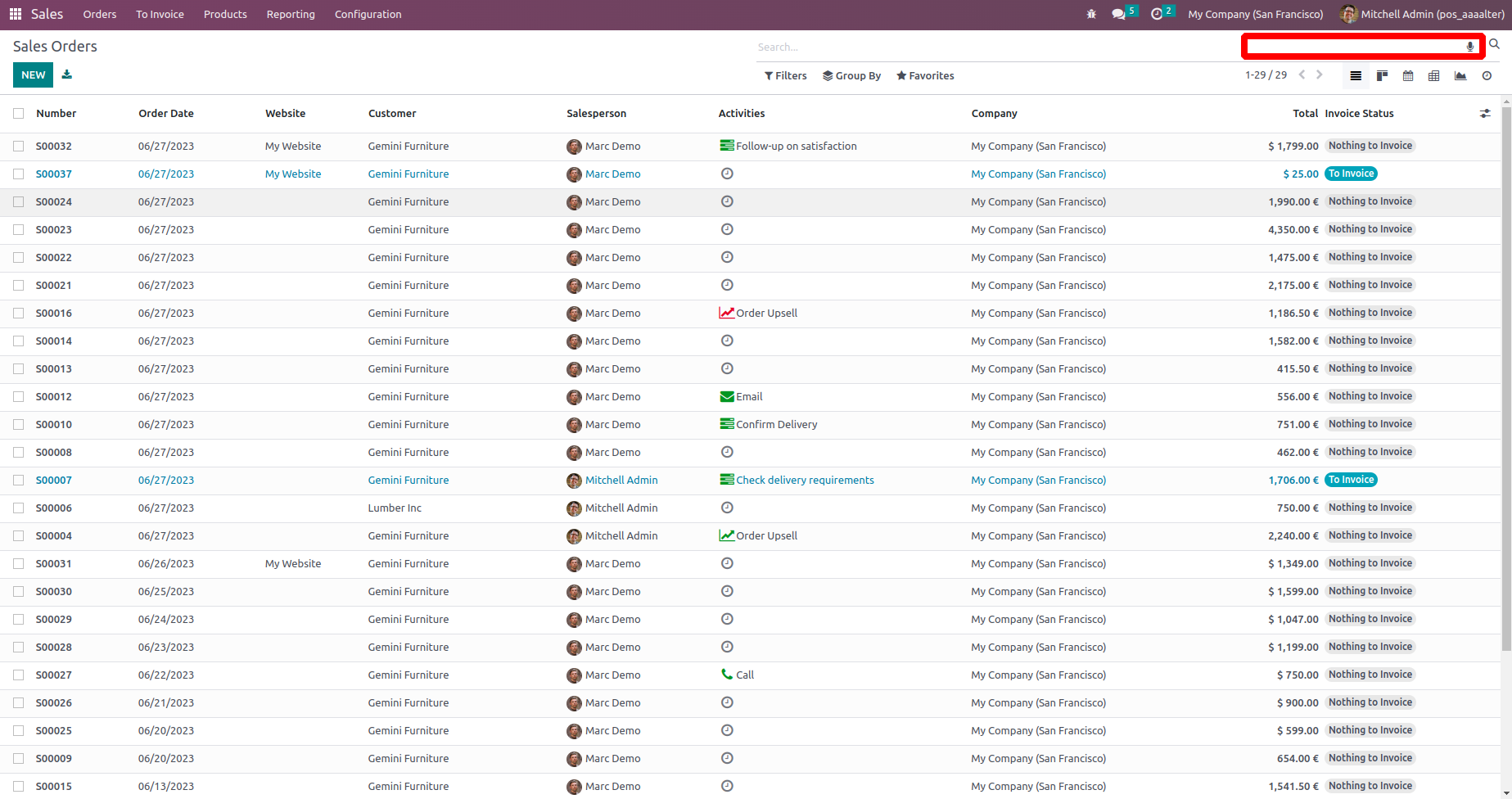Open the debug bug tools icon

tap(1091, 14)
